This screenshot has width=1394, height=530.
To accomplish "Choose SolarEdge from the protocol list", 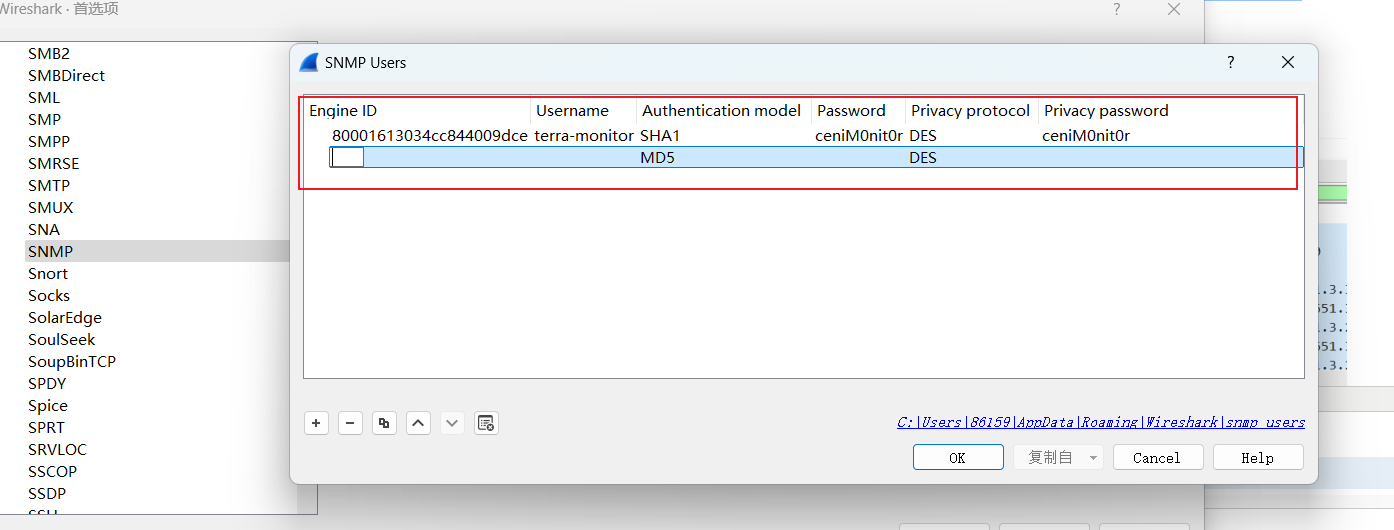I will 65,317.
